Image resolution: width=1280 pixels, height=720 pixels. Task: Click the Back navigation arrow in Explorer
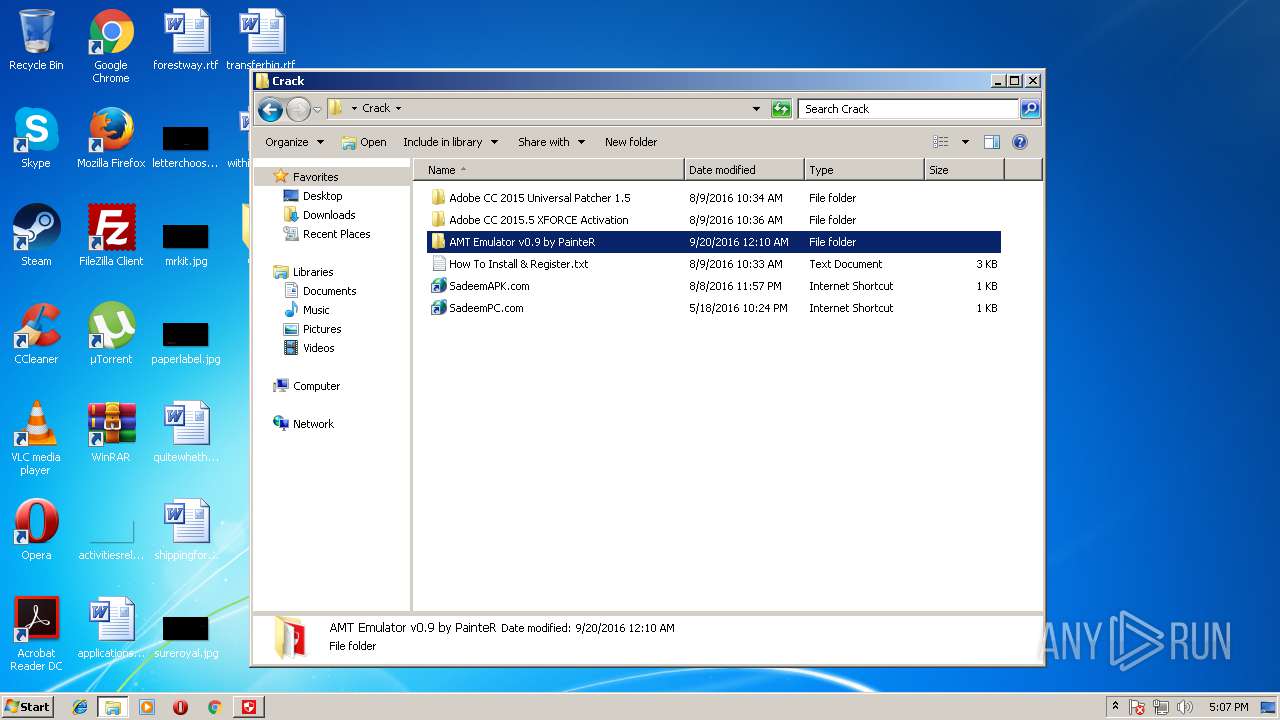[x=270, y=109]
